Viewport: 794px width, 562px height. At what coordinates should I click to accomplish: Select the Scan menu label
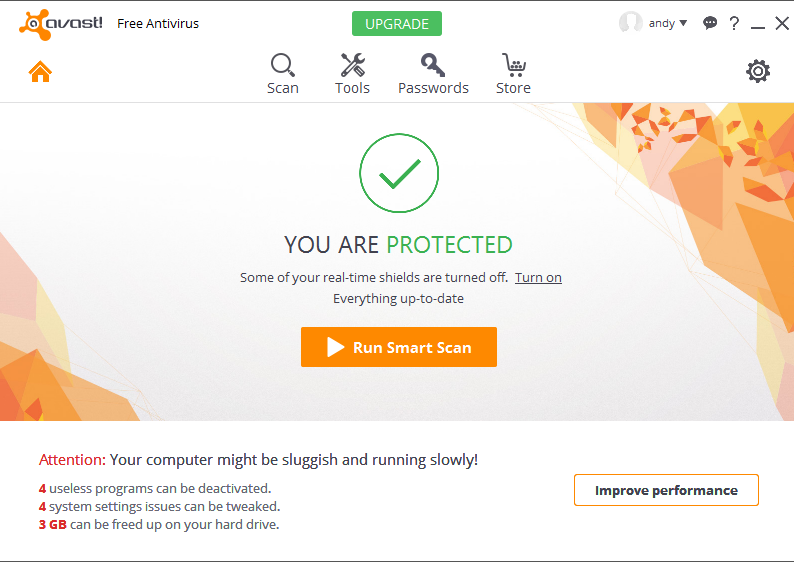(x=283, y=88)
